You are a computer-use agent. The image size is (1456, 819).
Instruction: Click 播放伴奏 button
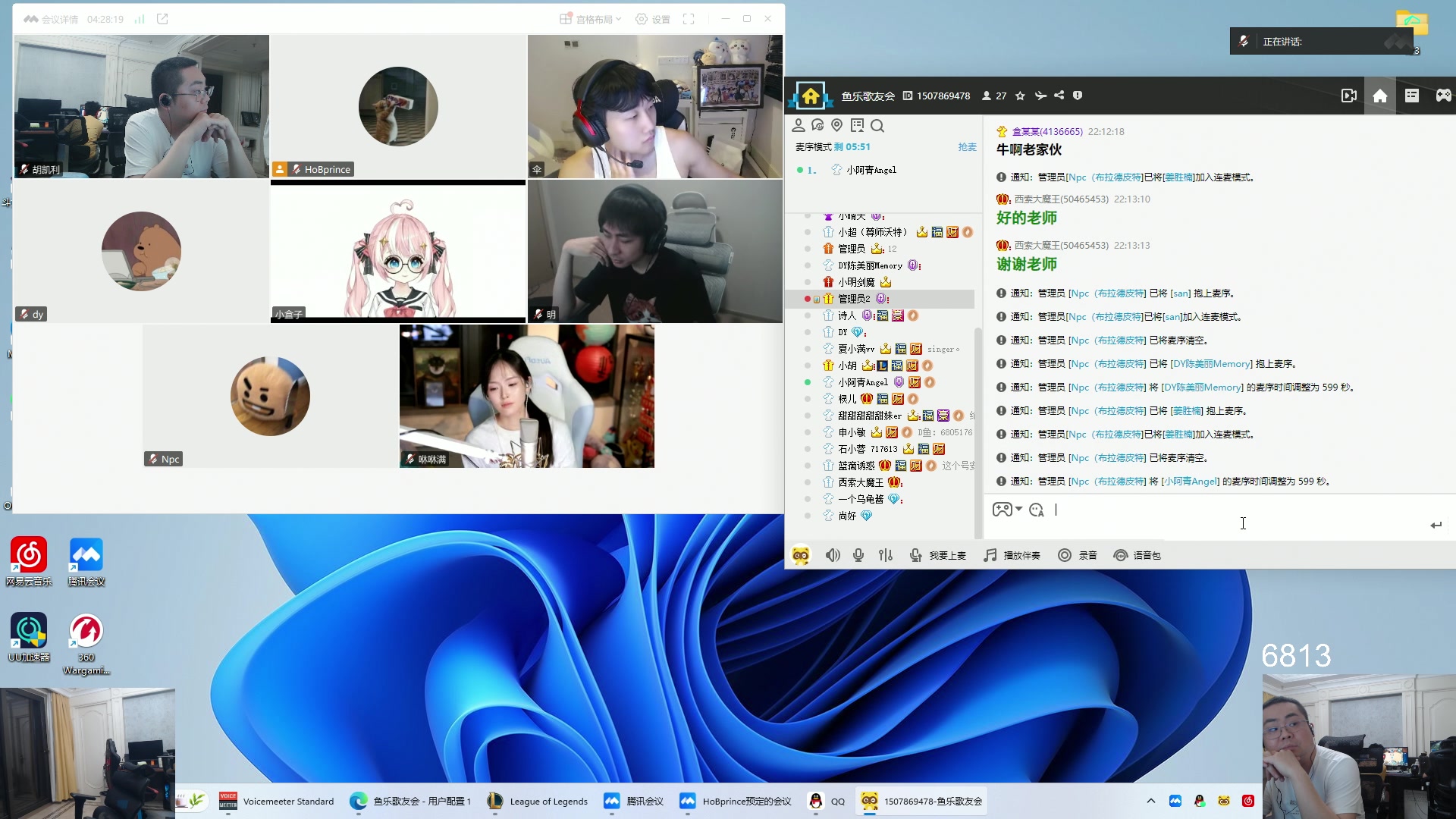coord(1012,556)
